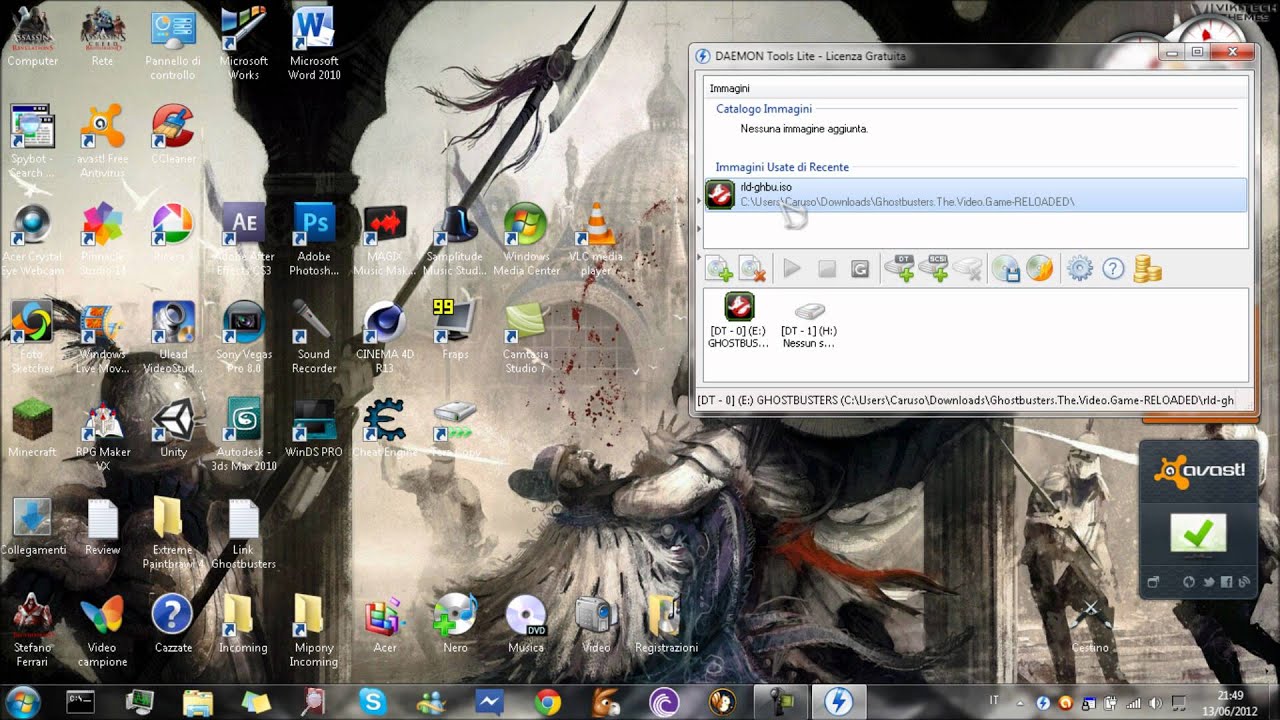Show hidden system tray icons arrow
This screenshot has width=1280, height=720.
pos(1020,702)
